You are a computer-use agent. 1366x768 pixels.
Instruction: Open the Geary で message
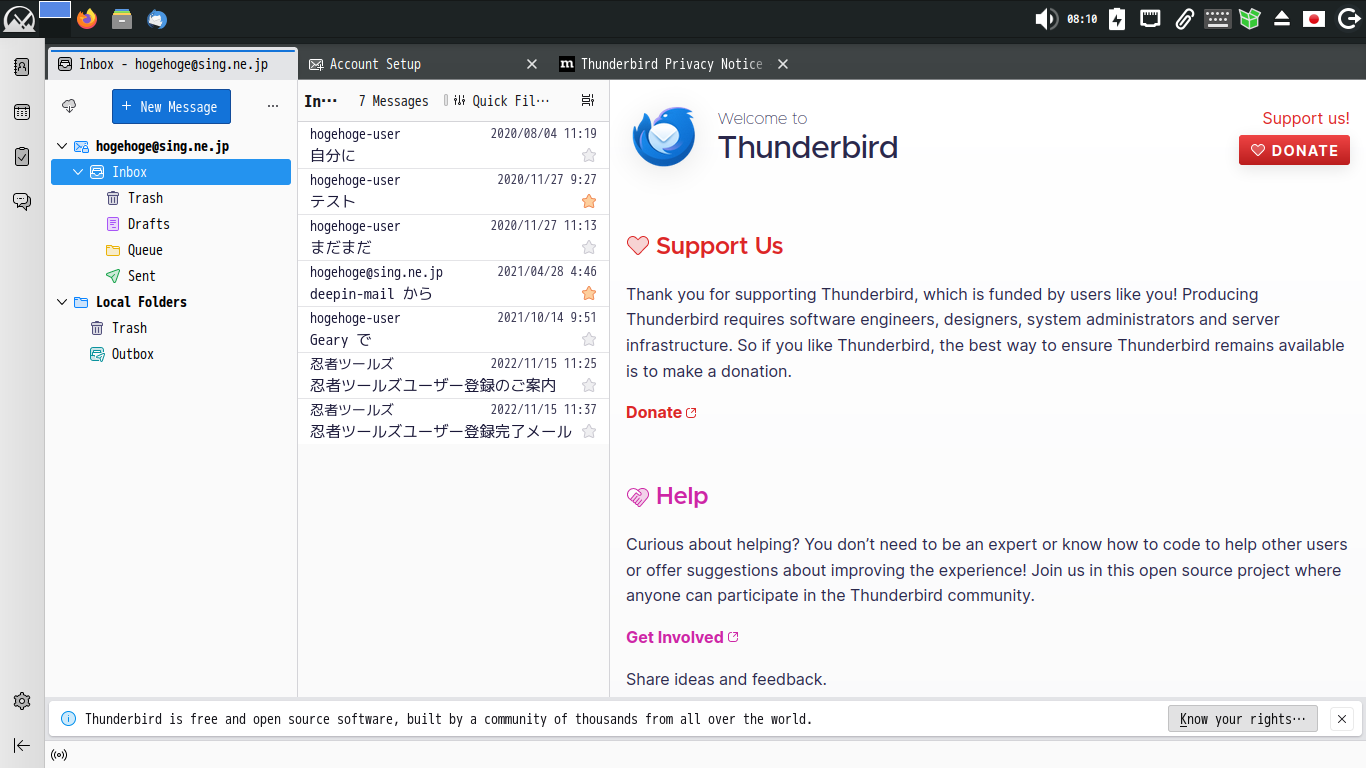pyautogui.click(x=453, y=330)
